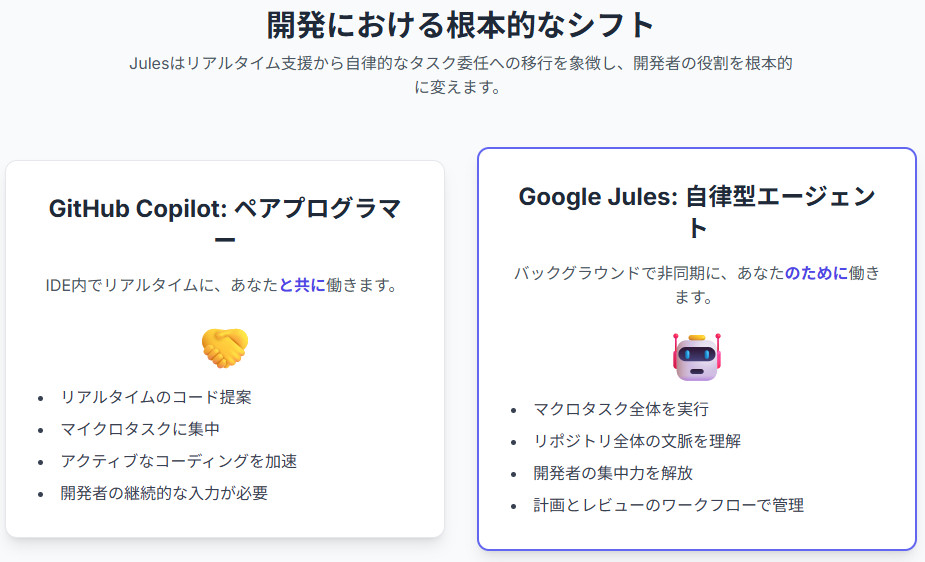Click the bullet マクロタスク全体を実行
Viewport: 925px width, 562px height.
621,409
